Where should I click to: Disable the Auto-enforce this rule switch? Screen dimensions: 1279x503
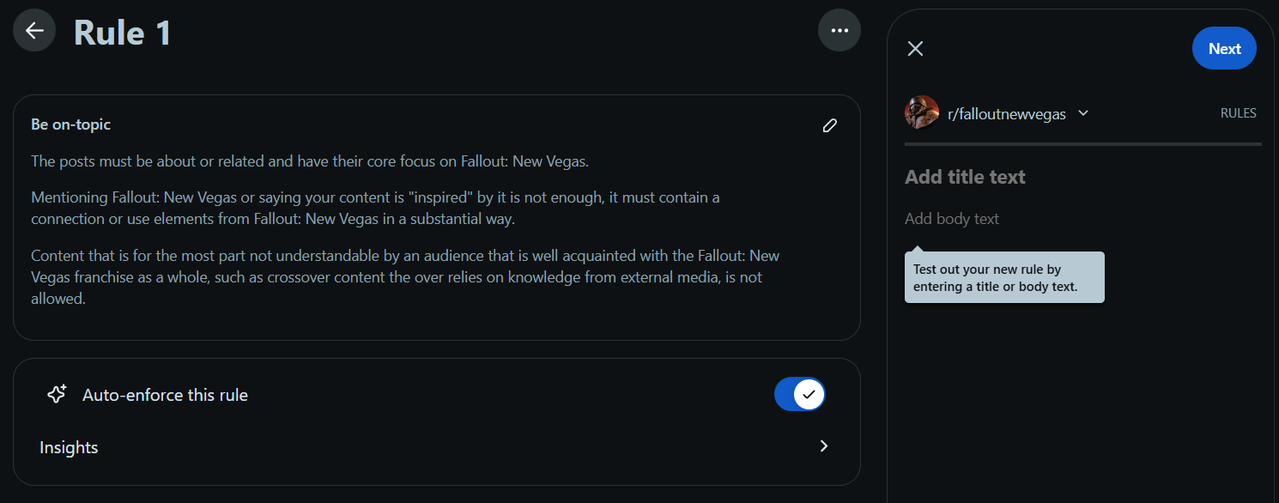[x=800, y=394]
